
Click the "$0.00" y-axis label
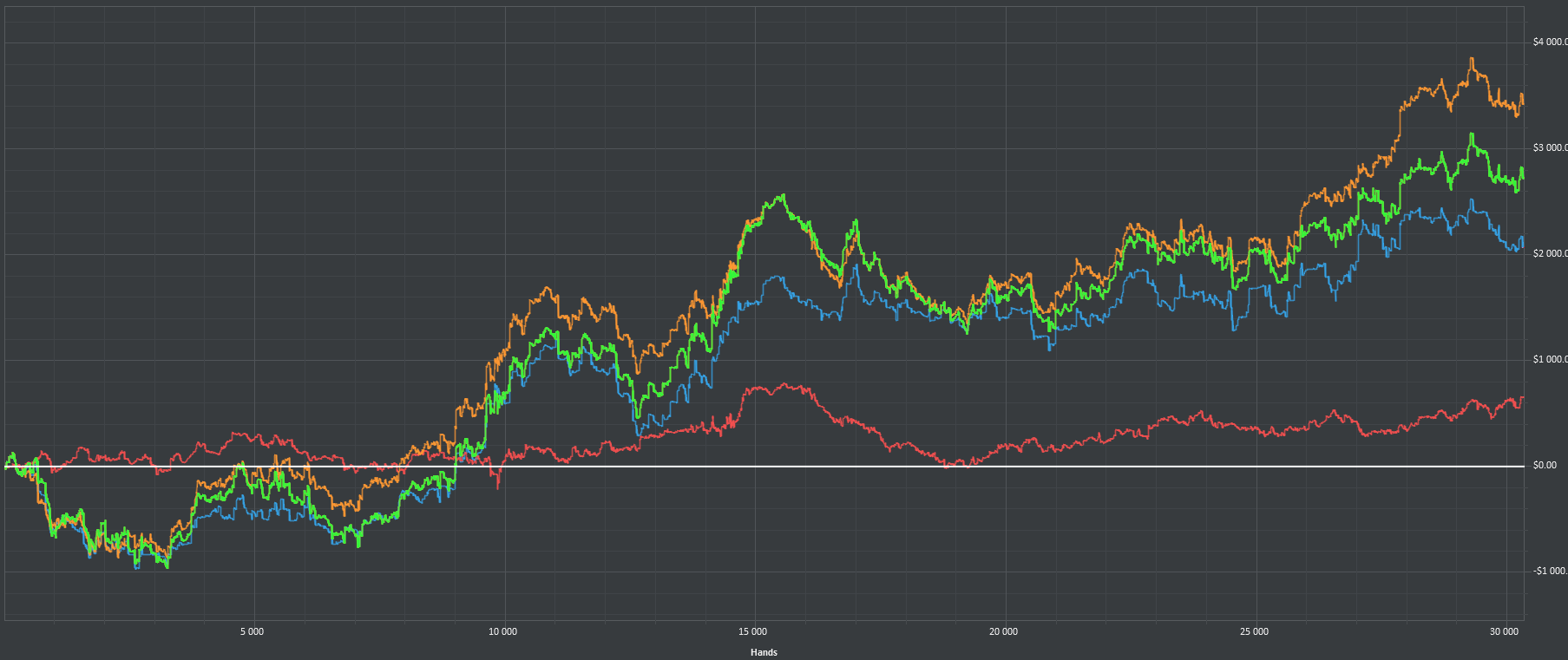tap(1545, 465)
